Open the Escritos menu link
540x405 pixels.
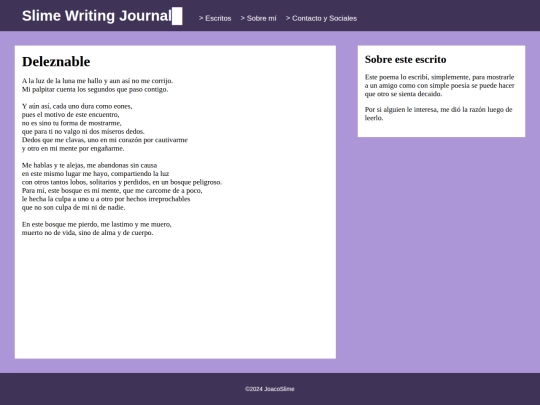pos(215,18)
